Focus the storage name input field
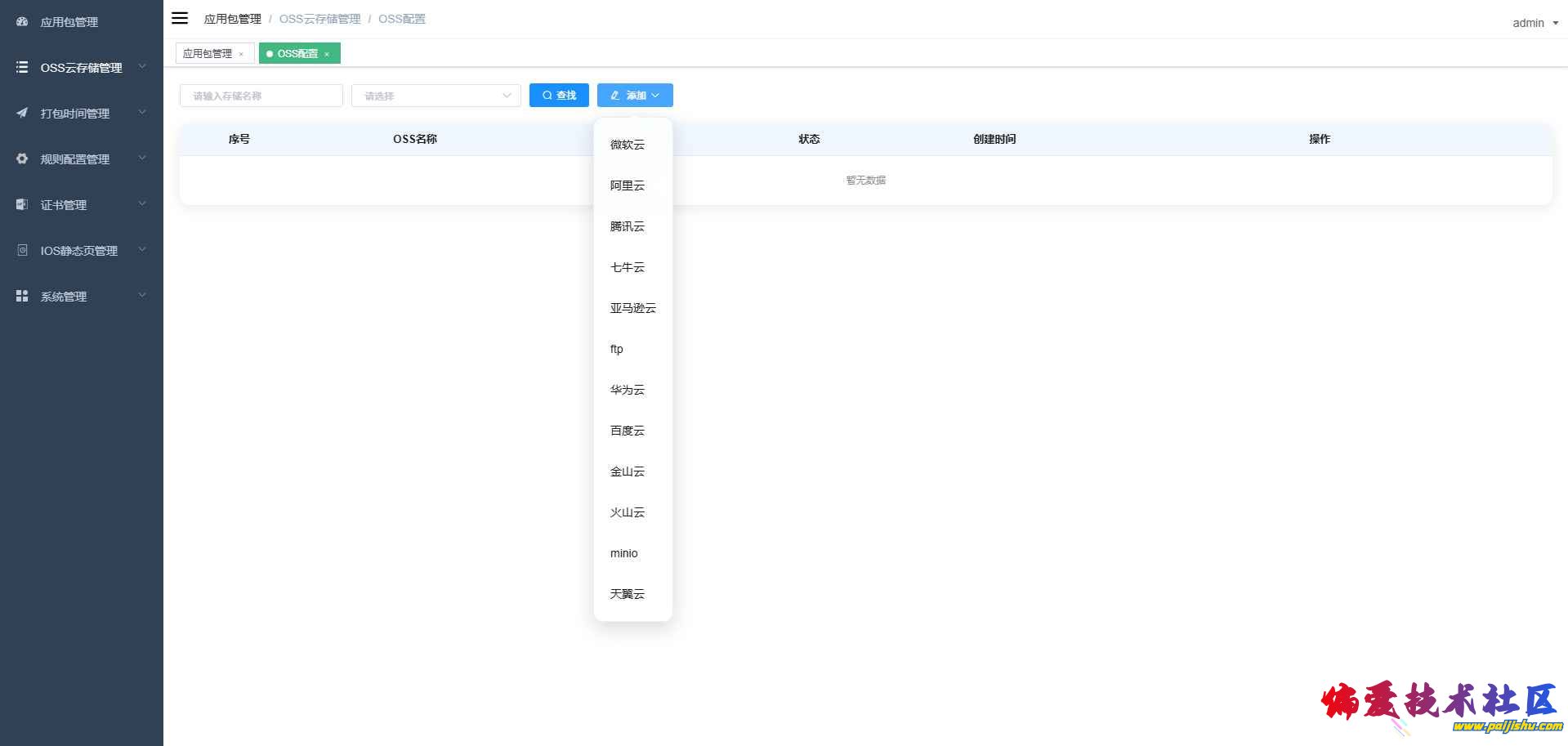The width and height of the screenshot is (1568, 746). pos(261,96)
